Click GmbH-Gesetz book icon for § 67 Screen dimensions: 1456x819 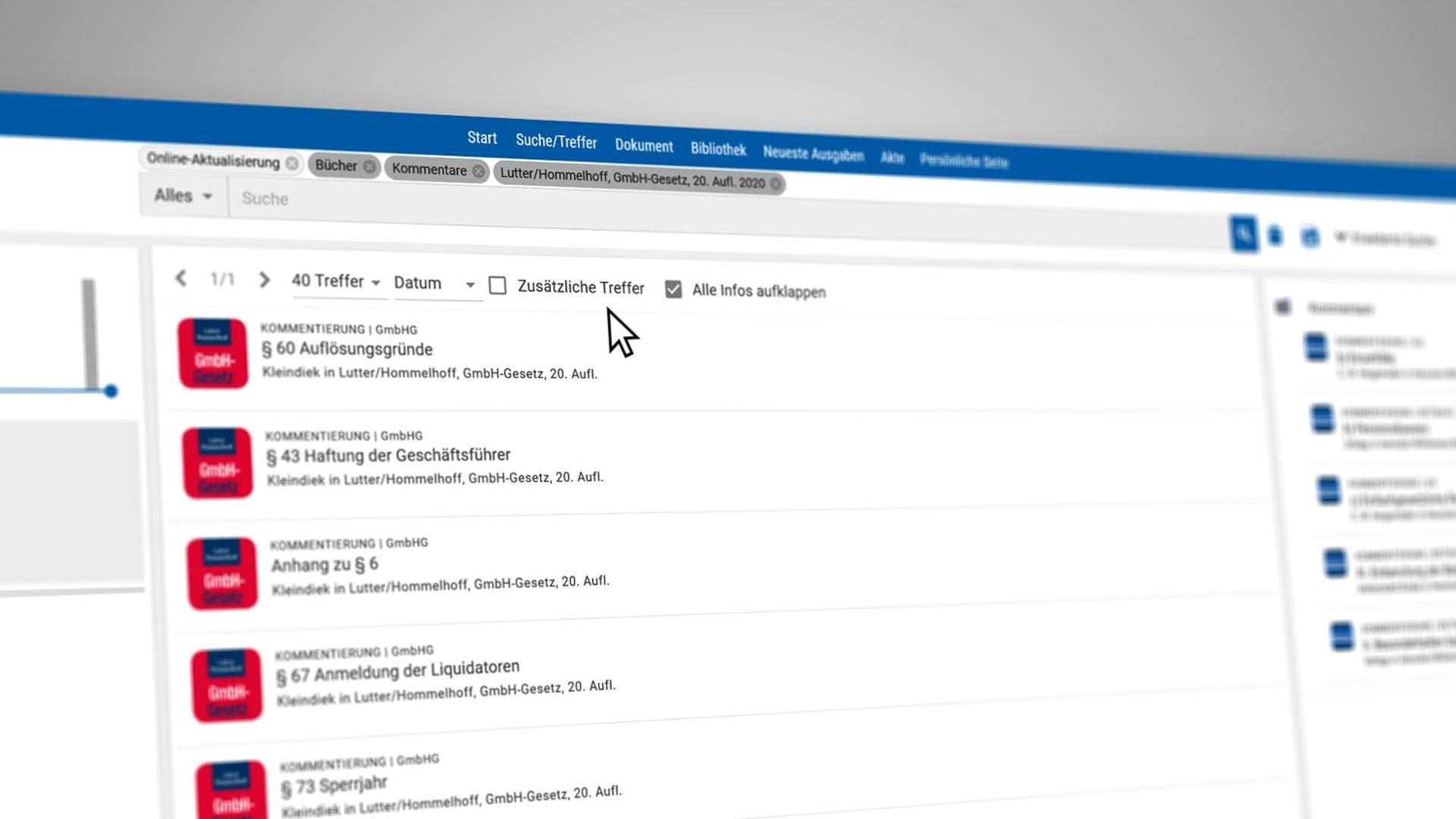pos(227,685)
